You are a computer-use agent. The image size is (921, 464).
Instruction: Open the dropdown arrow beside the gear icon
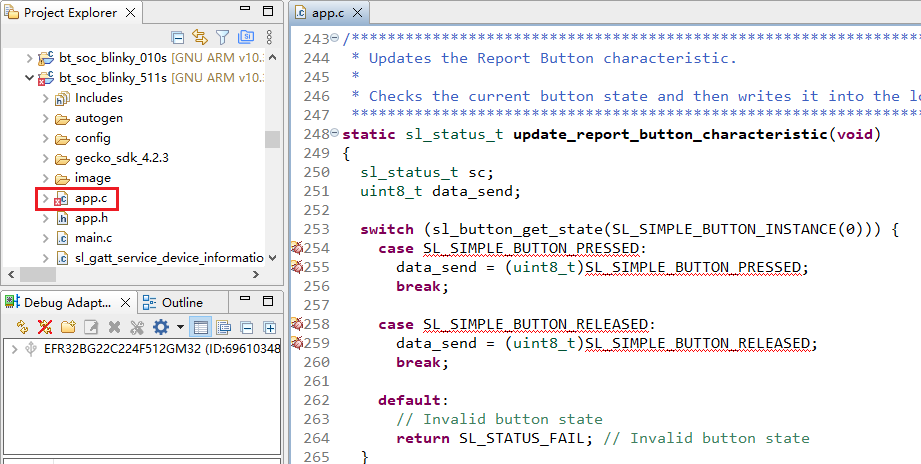[x=180, y=327]
